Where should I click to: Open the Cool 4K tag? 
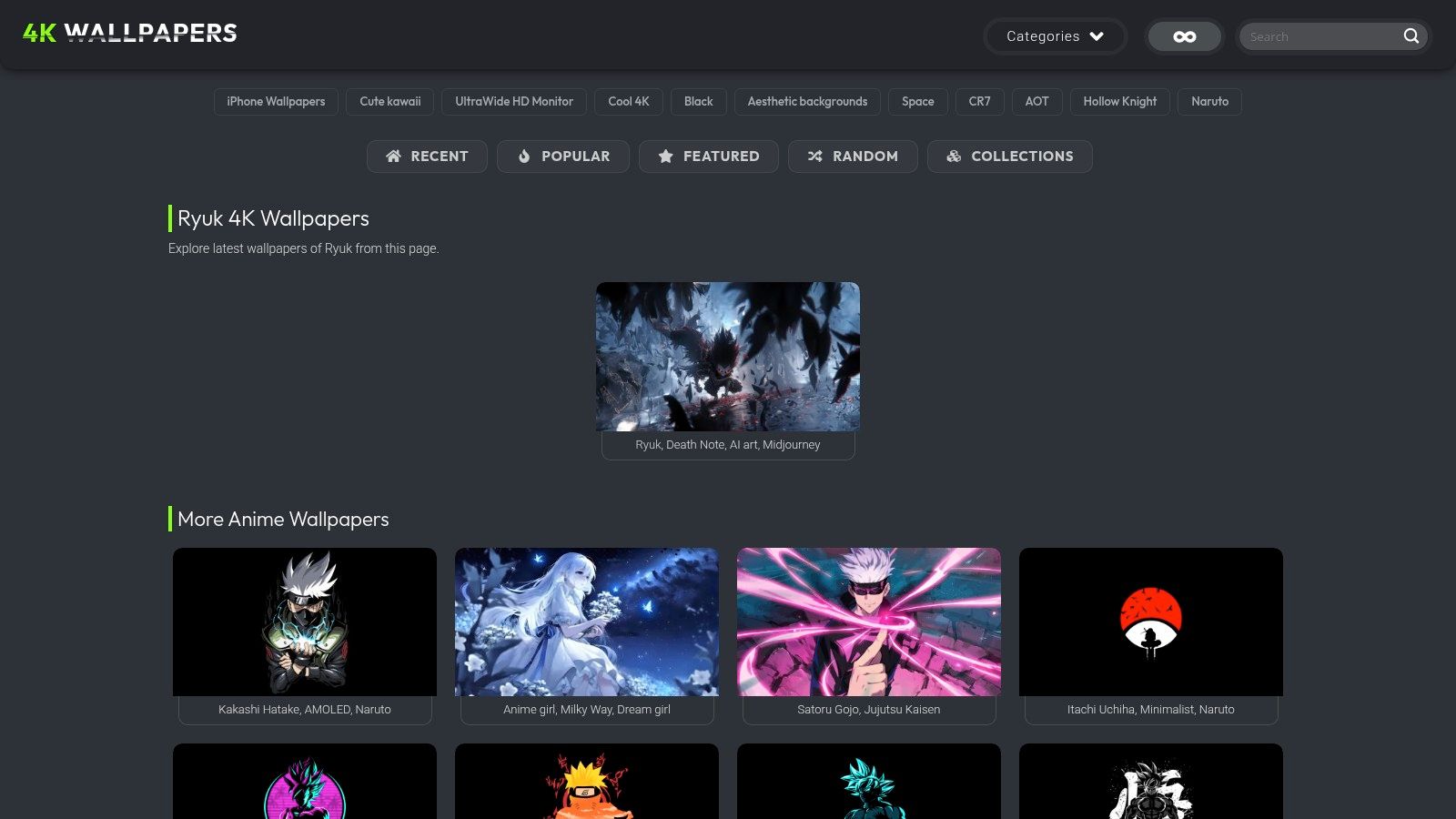(629, 102)
